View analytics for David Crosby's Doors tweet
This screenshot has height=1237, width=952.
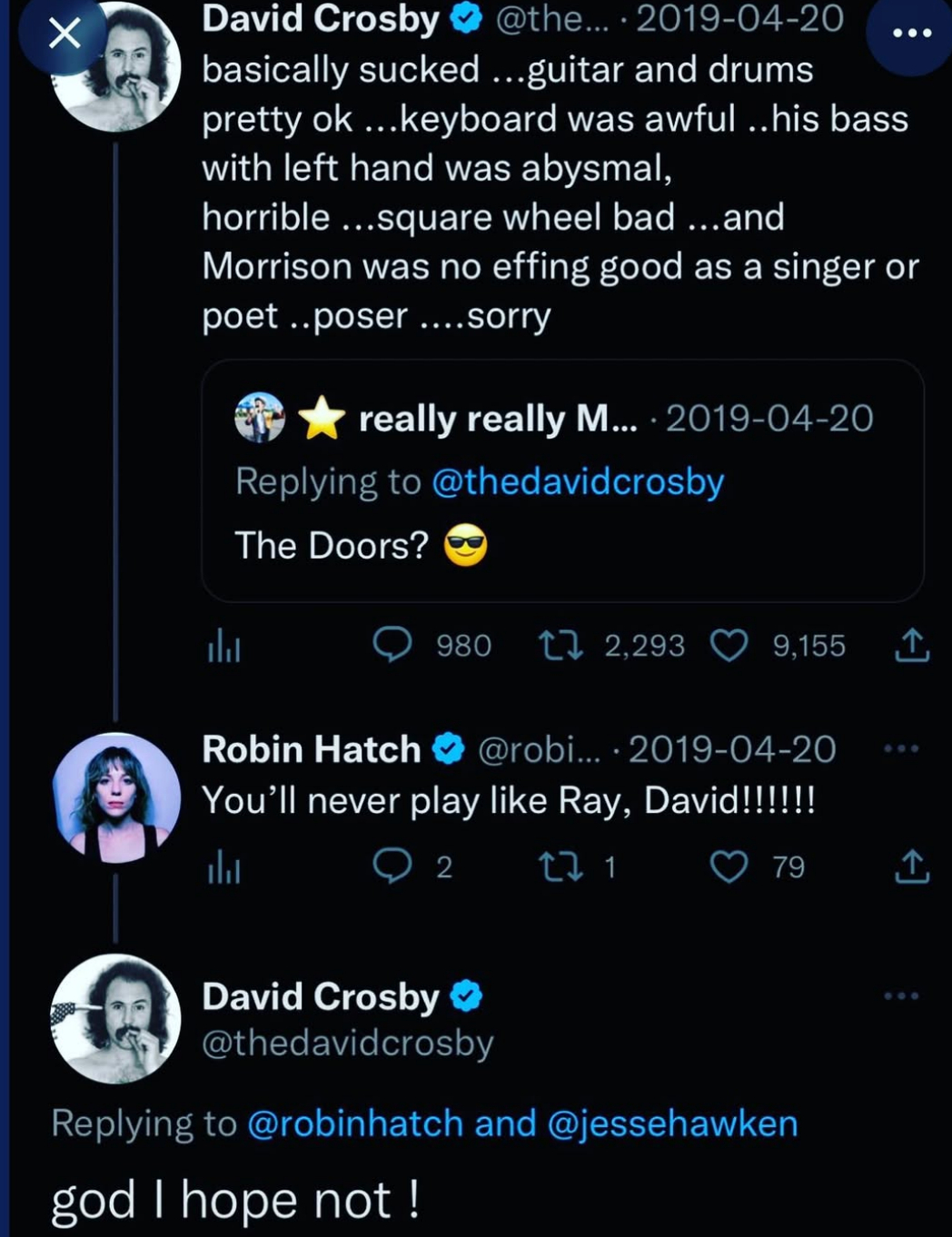[x=223, y=646]
